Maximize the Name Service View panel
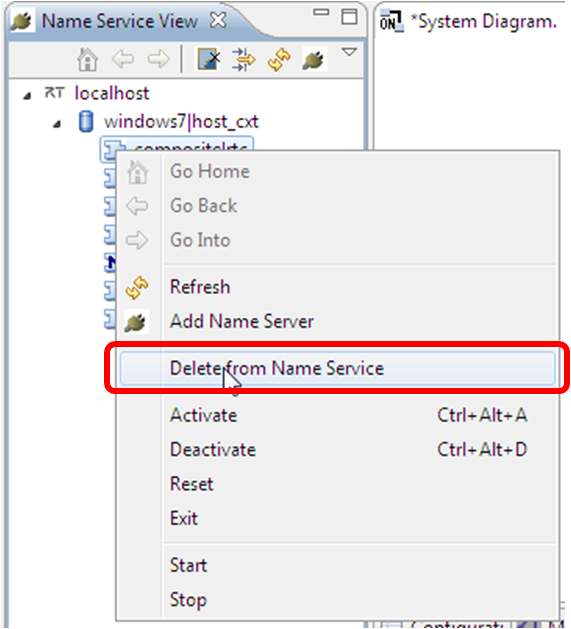Viewport: 571px width, 629px height. click(x=349, y=17)
